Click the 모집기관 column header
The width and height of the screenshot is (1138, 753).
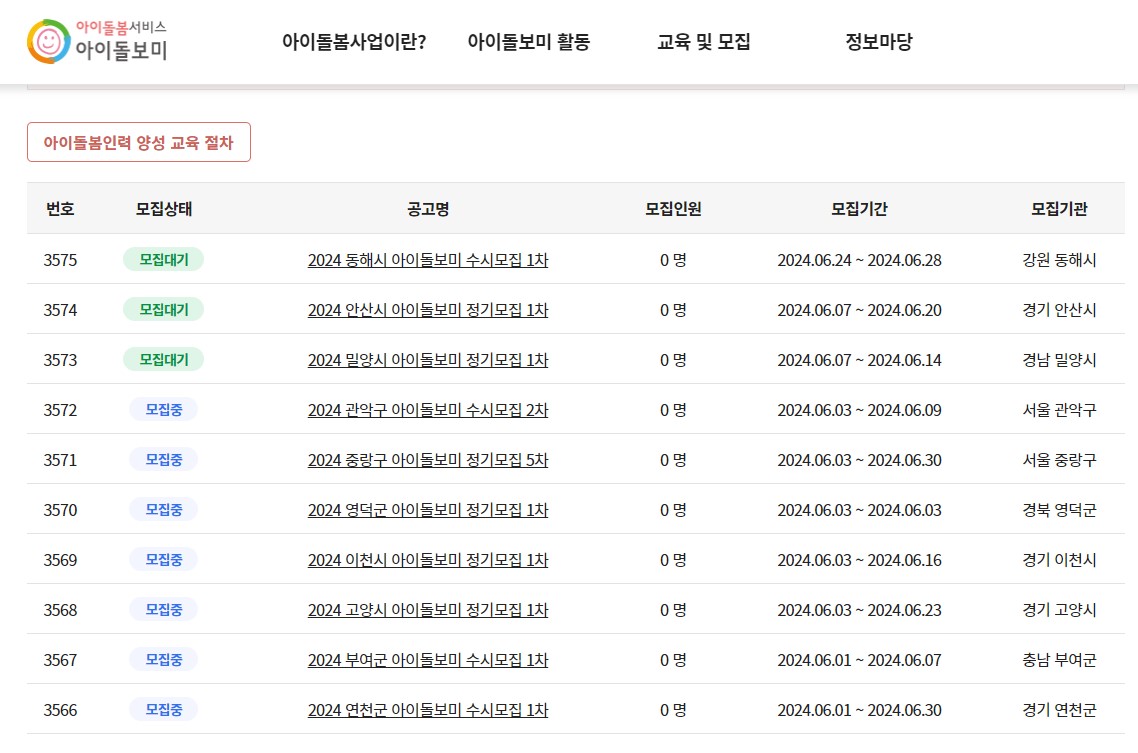[1060, 209]
